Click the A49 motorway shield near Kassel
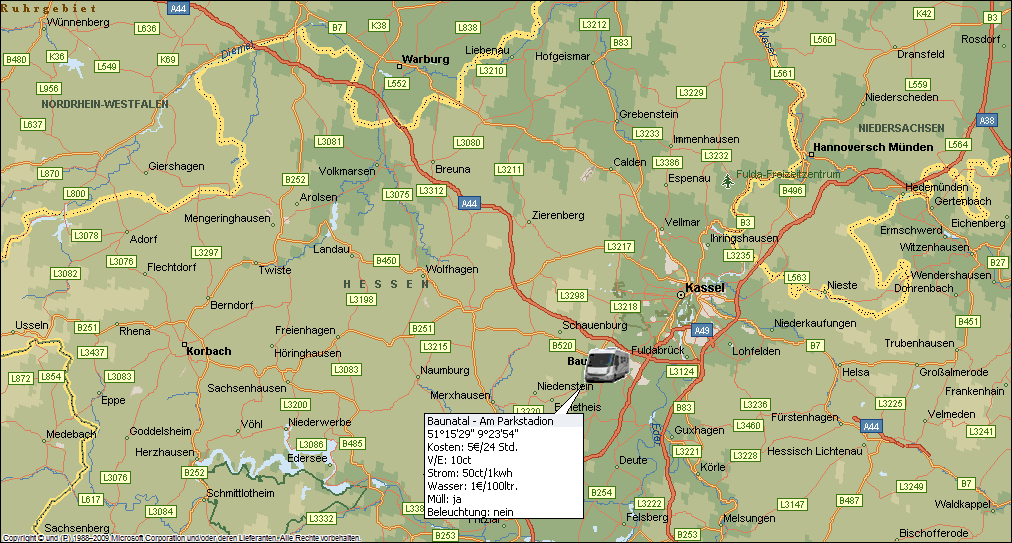 702,331
